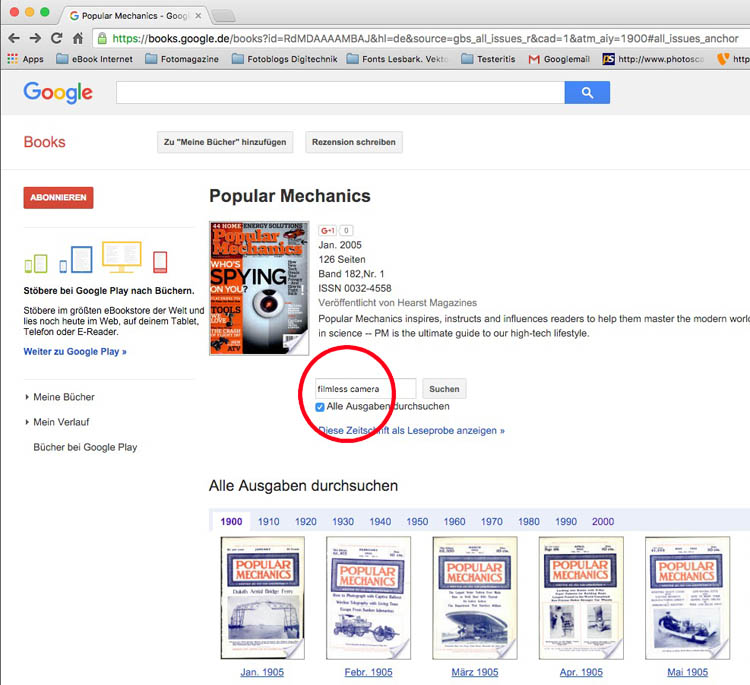Open the eBook Internet bookmark folder
Screen dimensions: 750x685
(x=95, y=59)
